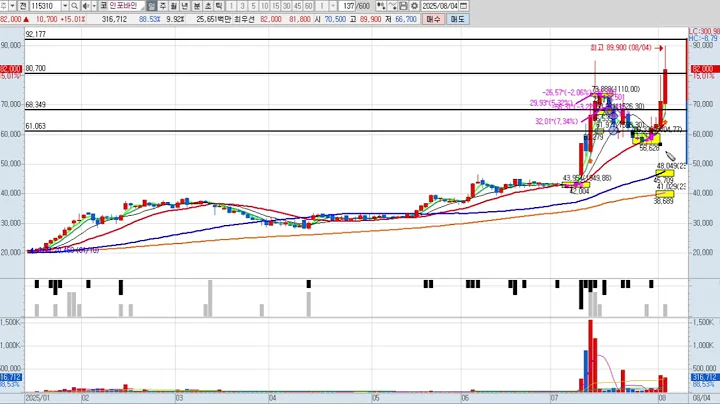Click the stock search magnifier icon
Image resolution: width=720 pixels, height=404 pixels.
click(74, 6)
